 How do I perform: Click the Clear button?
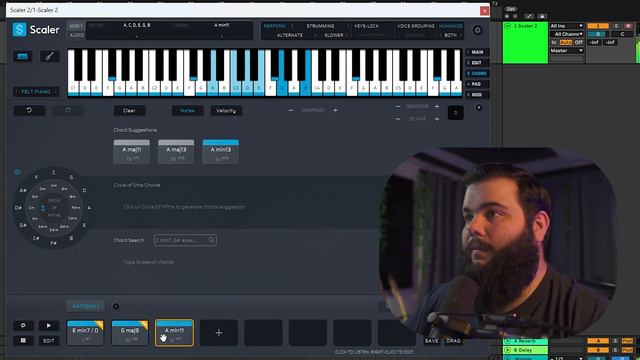[x=129, y=110]
